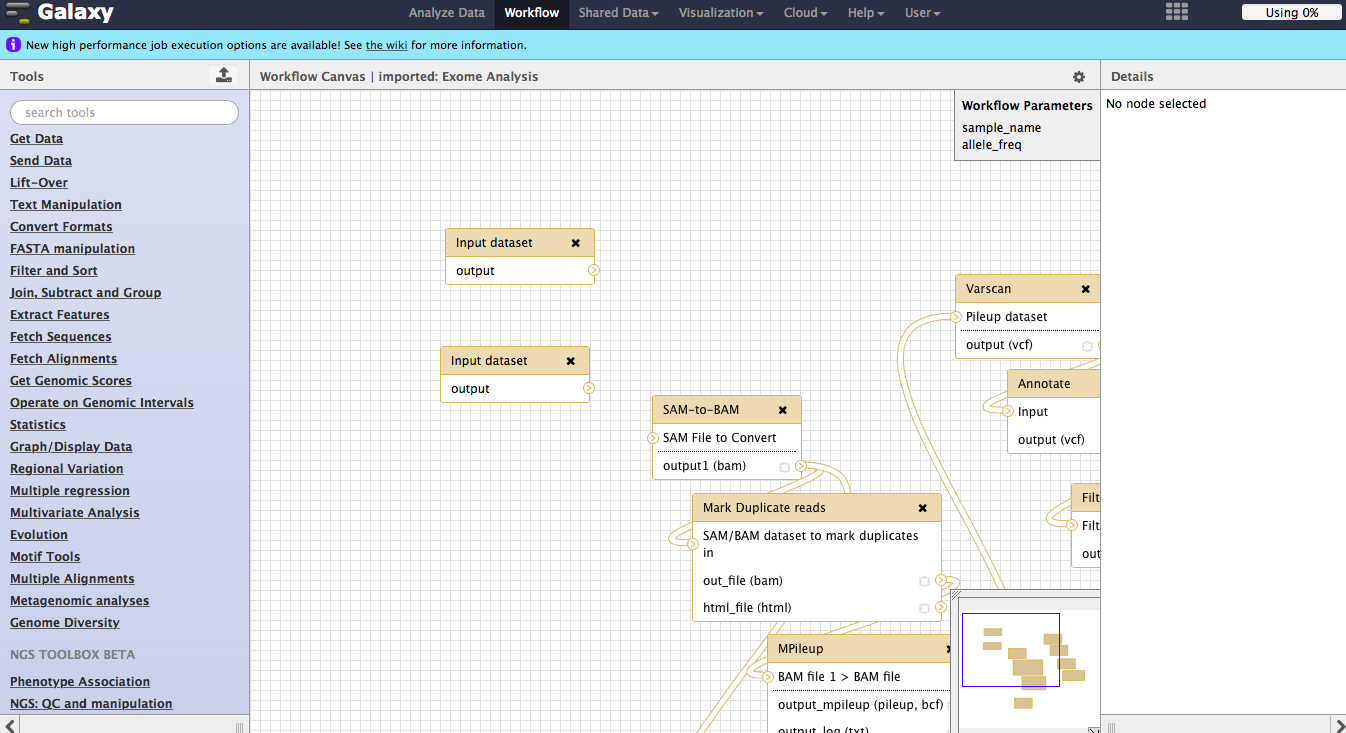Toggle out_file (bam) output checkbox
The height and width of the screenshot is (733, 1346).
[924, 581]
